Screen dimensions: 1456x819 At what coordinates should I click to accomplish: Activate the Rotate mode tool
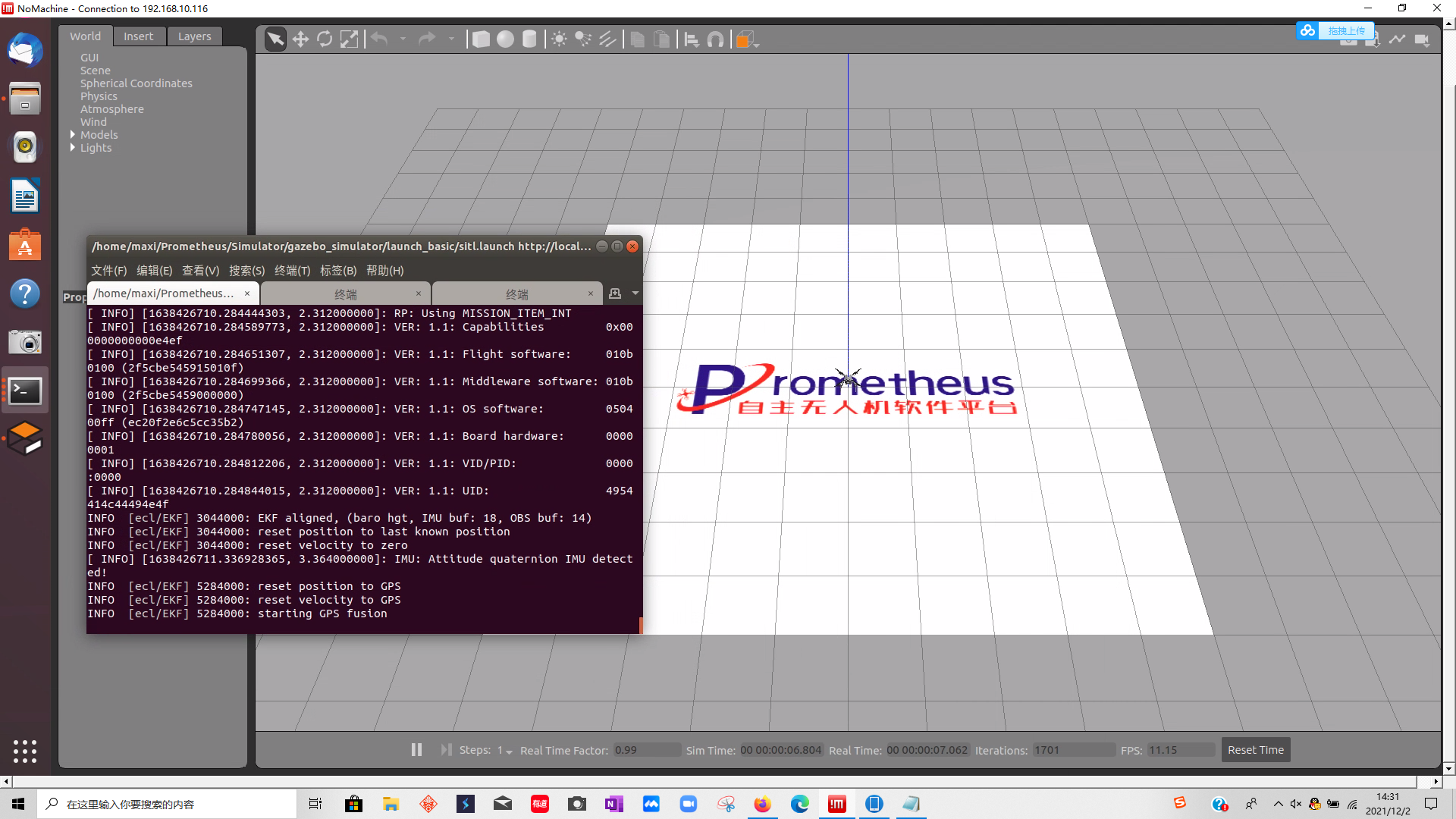pyautogui.click(x=325, y=39)
